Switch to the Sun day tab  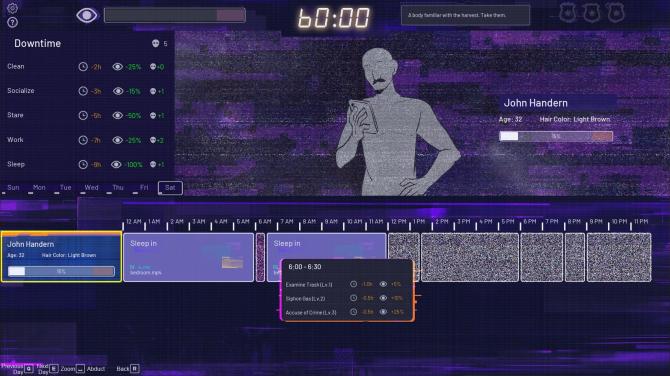coord(13,188)
